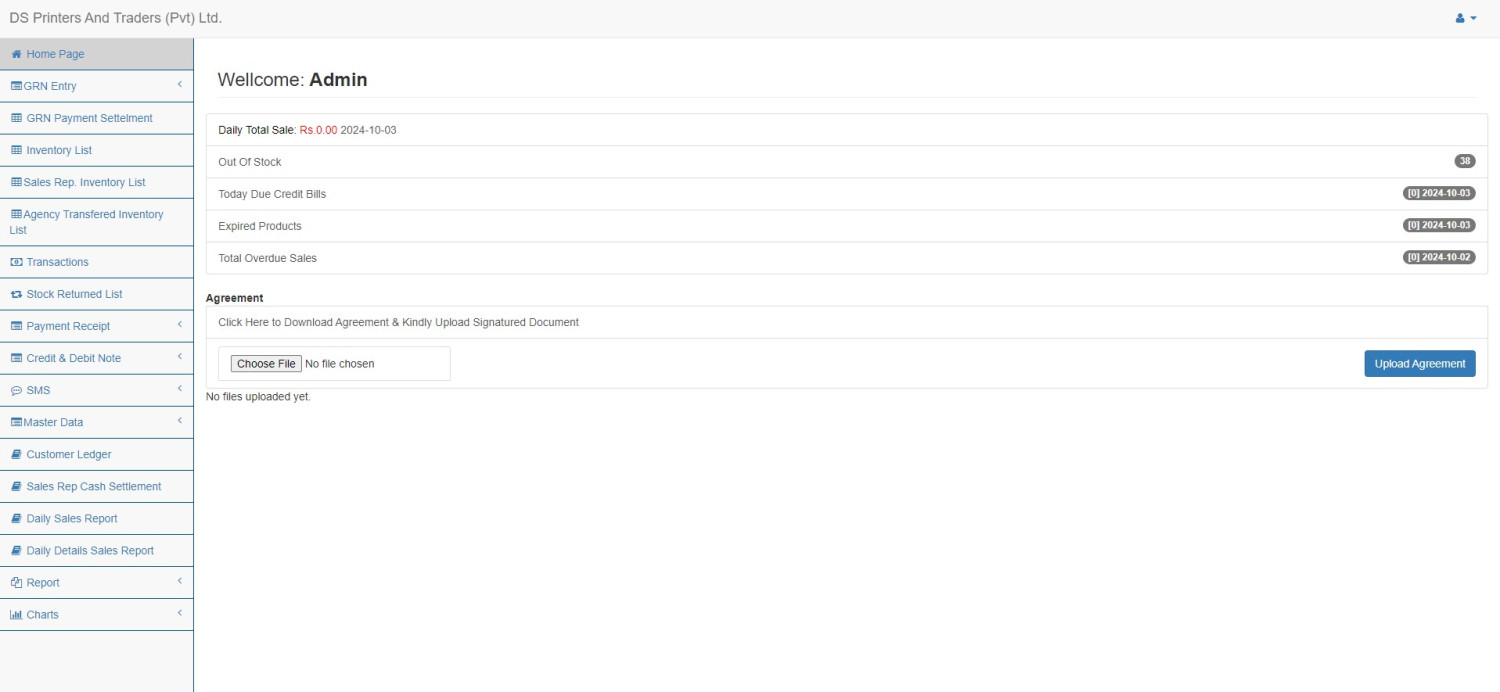
Task: Click the Charts bar-chart icon
Action: tap(15, 613)
